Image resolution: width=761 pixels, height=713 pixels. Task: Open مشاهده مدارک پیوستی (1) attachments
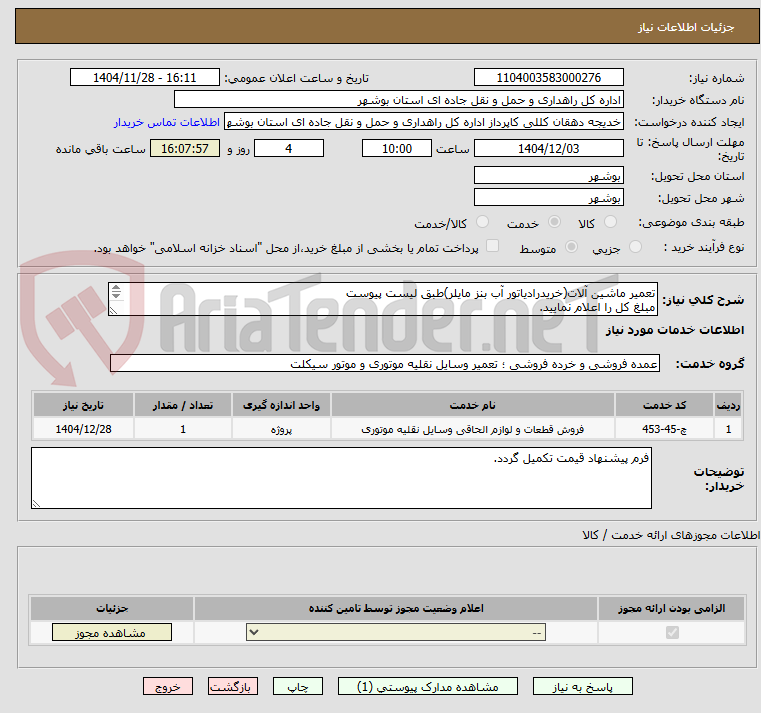point(428,687)
